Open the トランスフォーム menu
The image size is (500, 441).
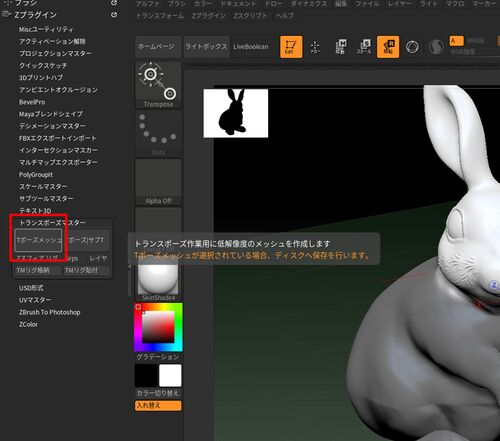pyautogui.click(x=160, y=16)
